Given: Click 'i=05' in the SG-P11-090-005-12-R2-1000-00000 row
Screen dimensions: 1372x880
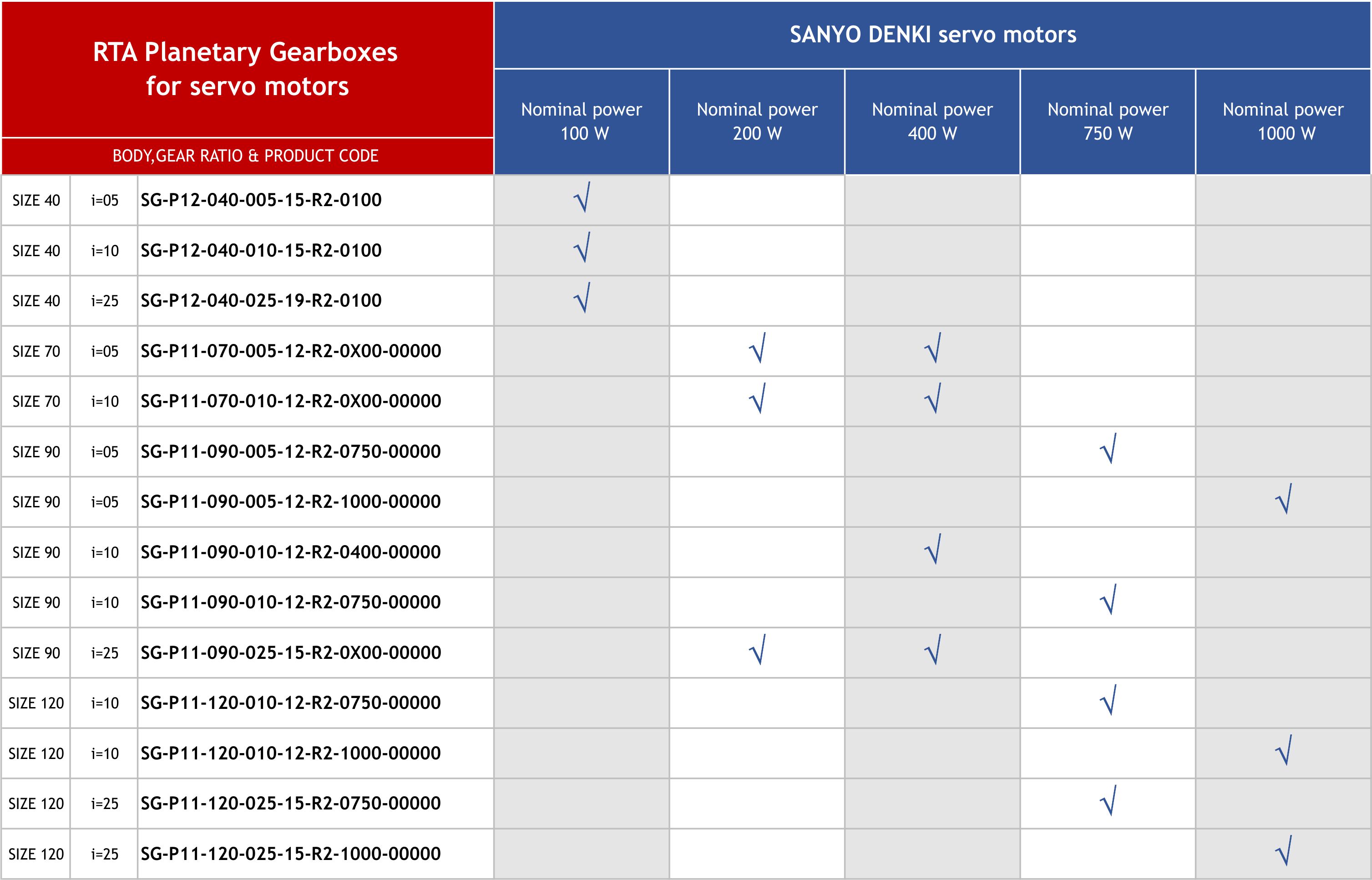Looking at the screenshot, I should tap(105, 502).
